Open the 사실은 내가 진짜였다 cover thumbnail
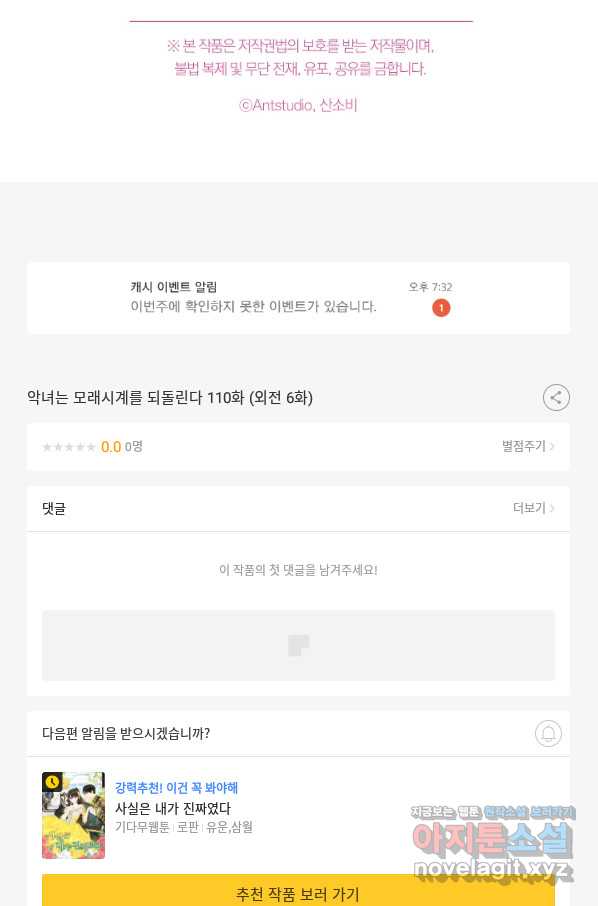 point(73,815)
